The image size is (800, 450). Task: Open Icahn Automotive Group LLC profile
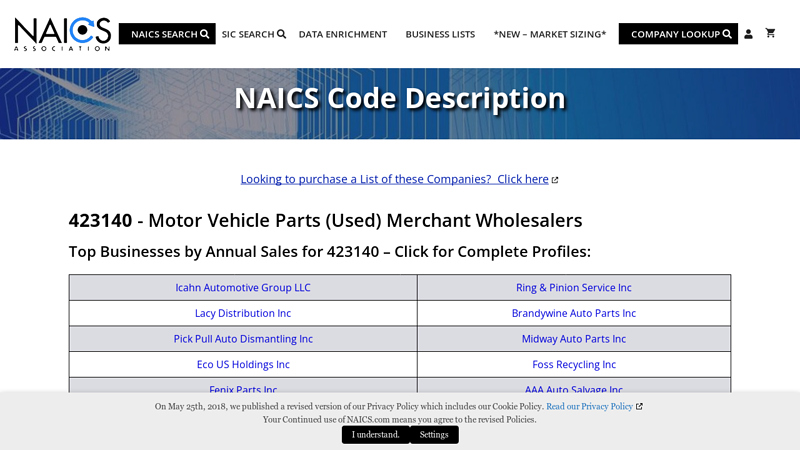point(243,288)
